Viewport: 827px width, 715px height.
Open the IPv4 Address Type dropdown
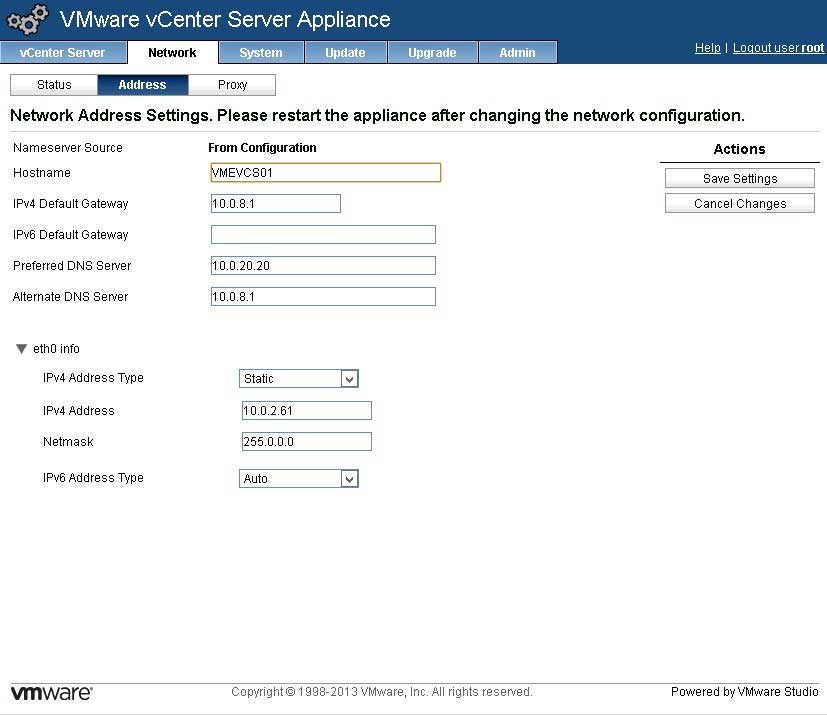[299, 379]
